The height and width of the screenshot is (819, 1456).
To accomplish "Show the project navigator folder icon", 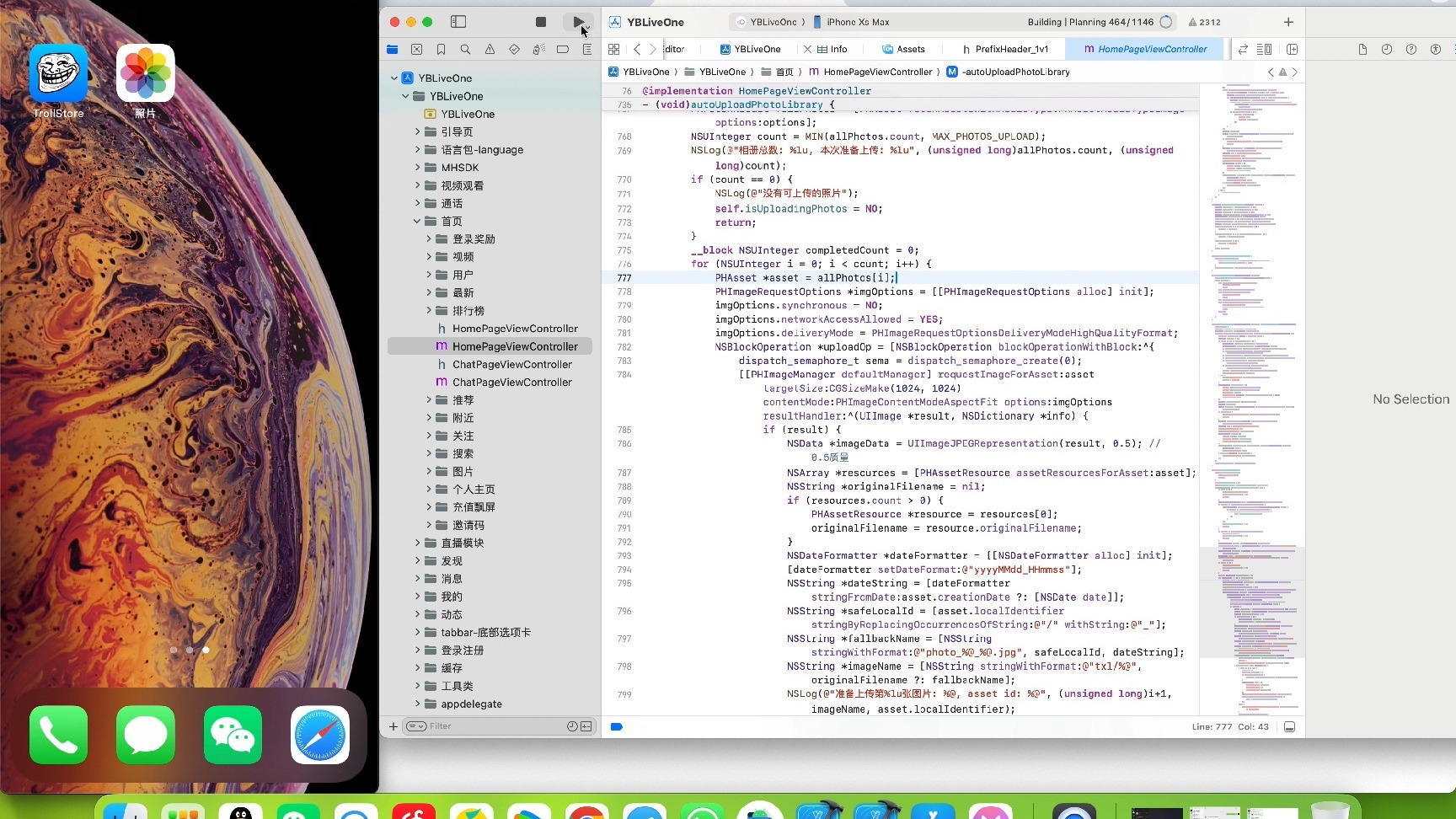I will coord(392,50).
